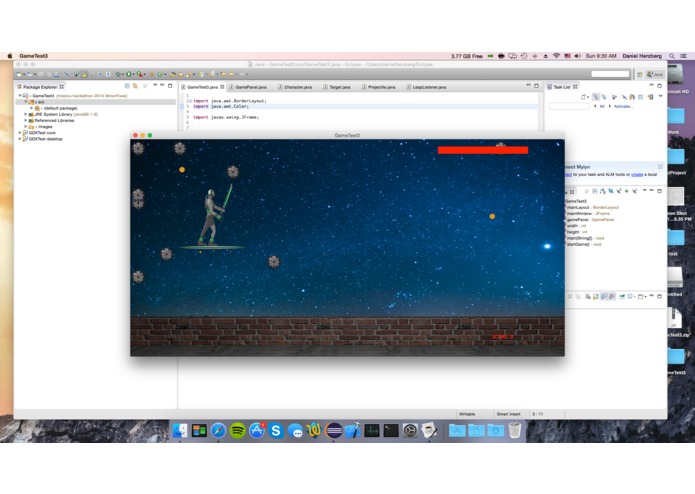Open the Trash in the Dock
The height and width of the screenshot is (494, 695).
pos(514,430)
